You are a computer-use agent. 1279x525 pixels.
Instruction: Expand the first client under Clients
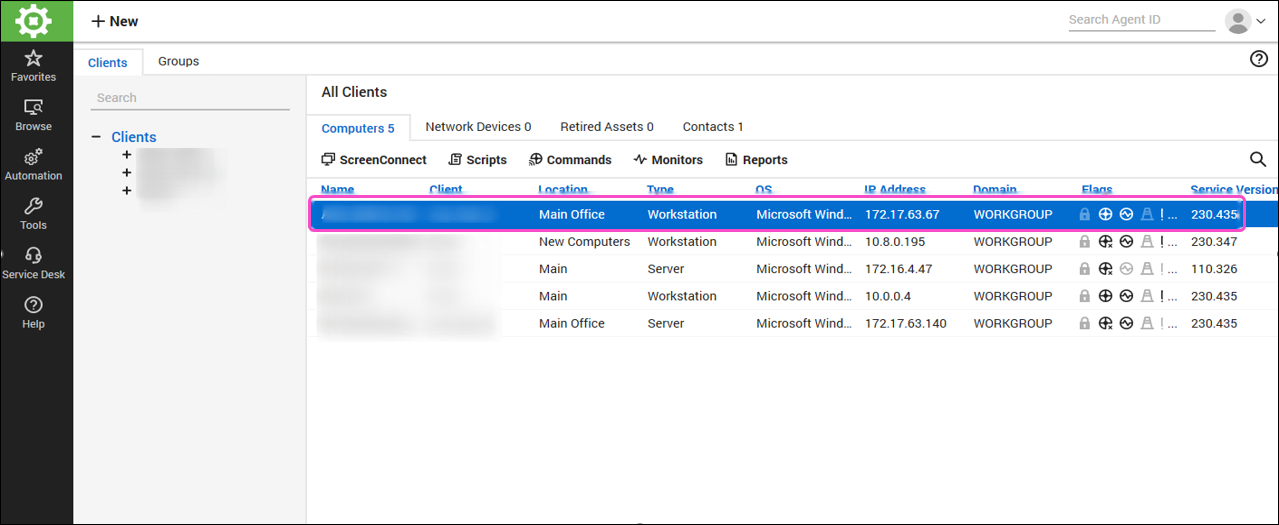(x=127, y=155)
